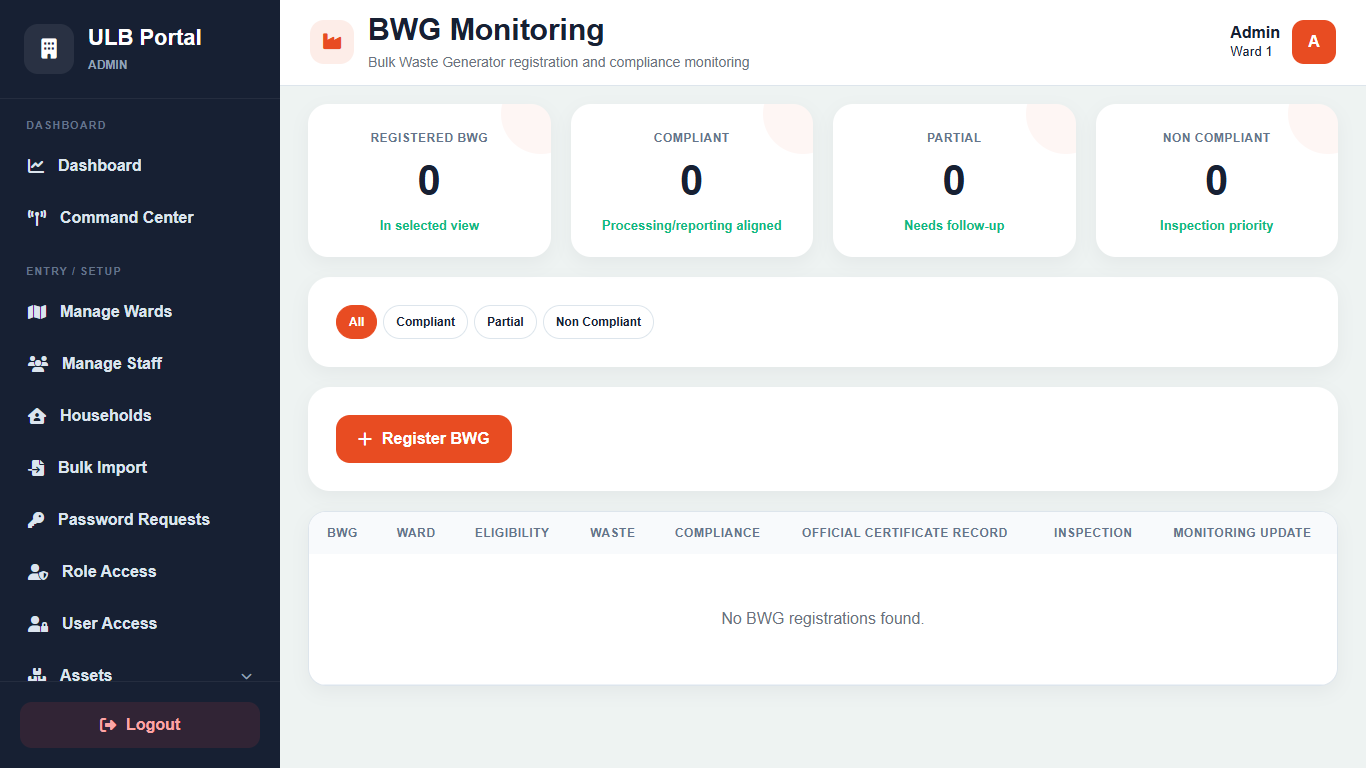The width and height of the screenshot is (1366, 768).
Task: Click the OFFICIAL CERTIFICATE RECORD column header
Action: pyautogui.click(x=905, y=533)
